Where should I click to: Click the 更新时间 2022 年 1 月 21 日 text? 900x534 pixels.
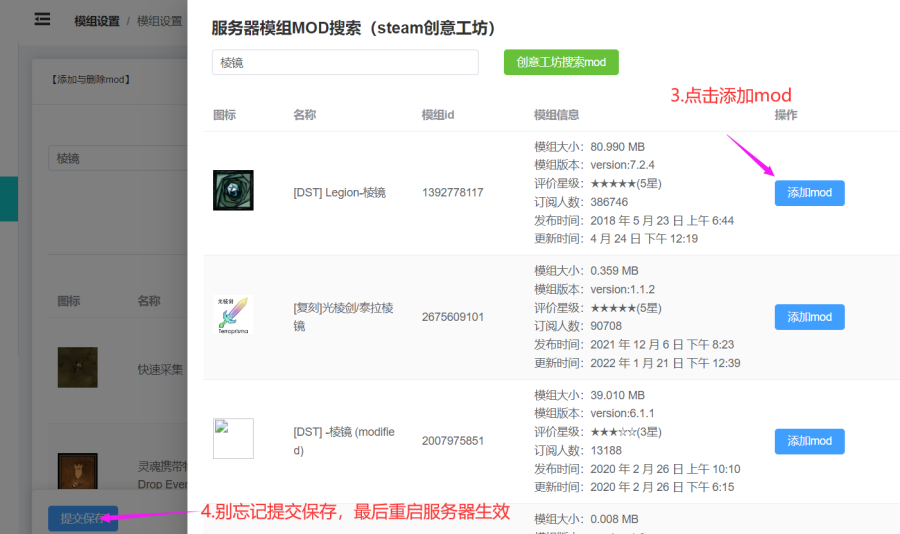[637, 363]
